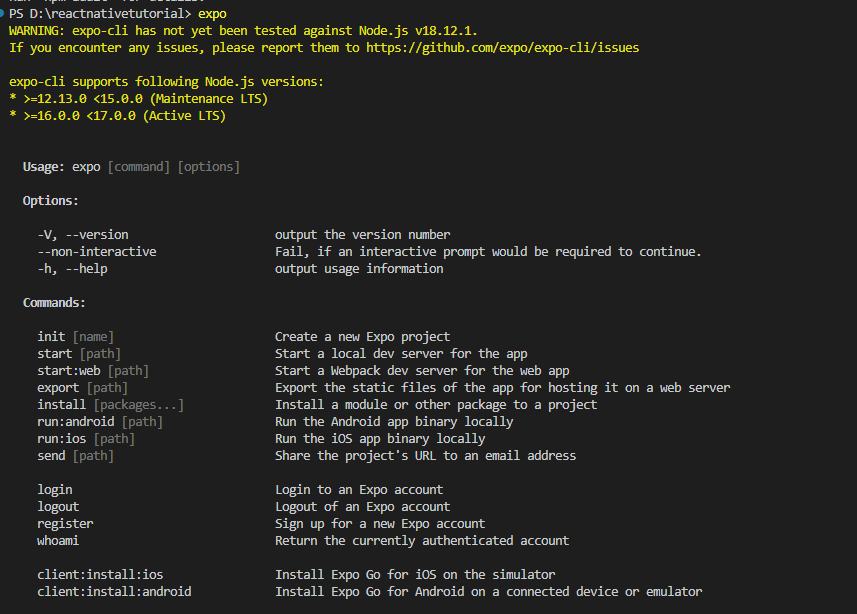The height and width of the screenshot is (614, 857).
Task: Click the 'install [packages...]' command text
Action: pos(110,405)
